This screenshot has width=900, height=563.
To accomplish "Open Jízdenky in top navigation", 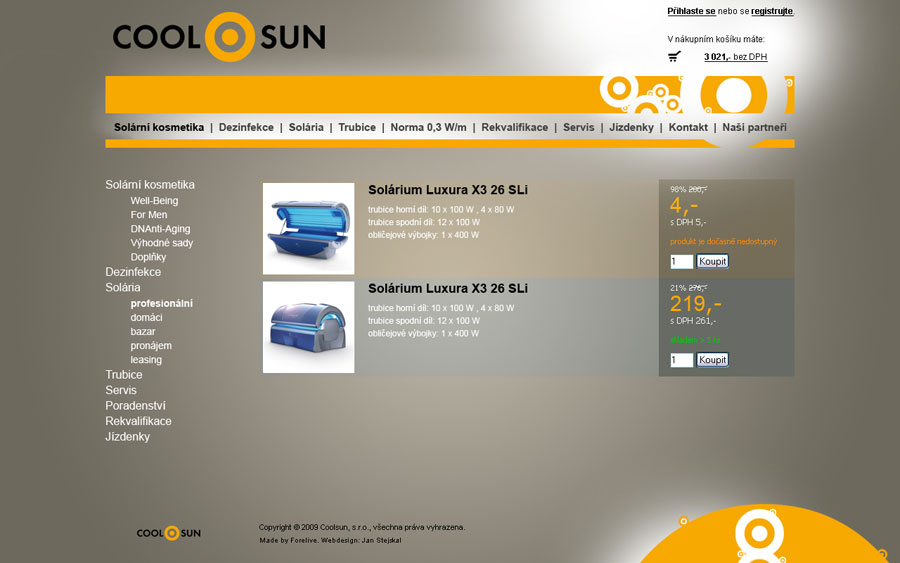I will (x=631, y=127).
